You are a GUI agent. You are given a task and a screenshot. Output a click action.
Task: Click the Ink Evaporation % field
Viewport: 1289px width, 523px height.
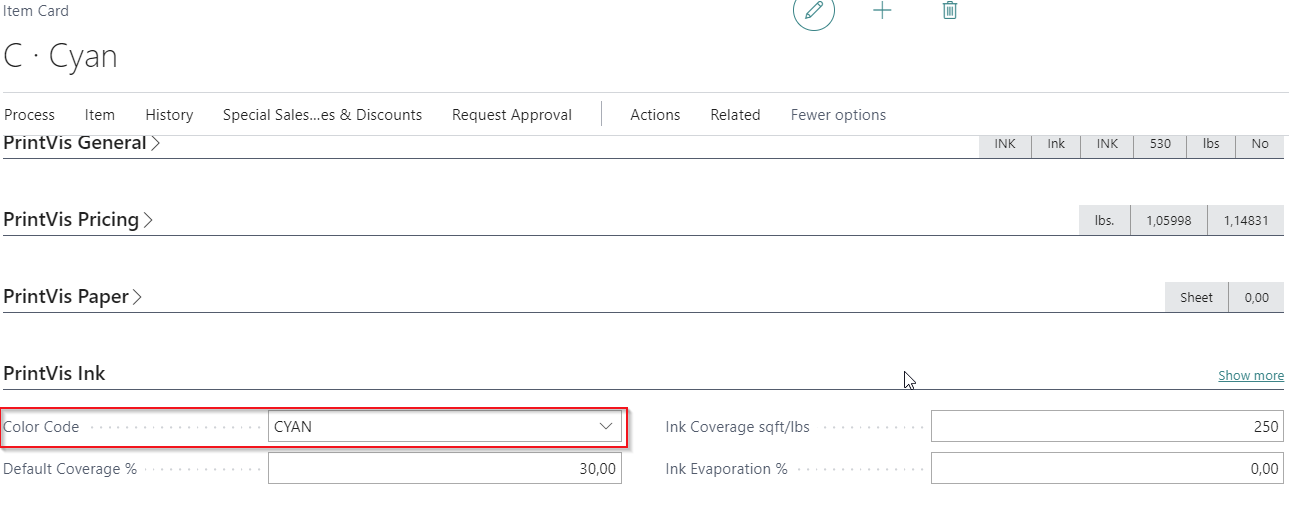pyautogui.click(x=1106, y=469)
